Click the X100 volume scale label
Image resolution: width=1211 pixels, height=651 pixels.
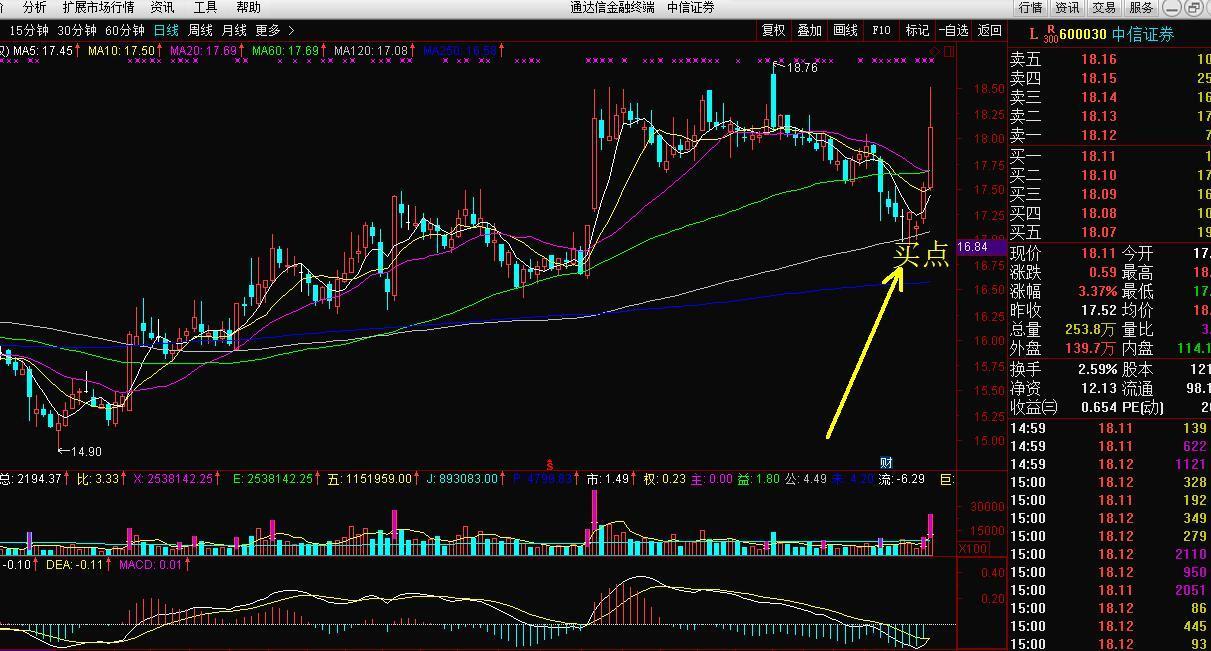point(972,549)
